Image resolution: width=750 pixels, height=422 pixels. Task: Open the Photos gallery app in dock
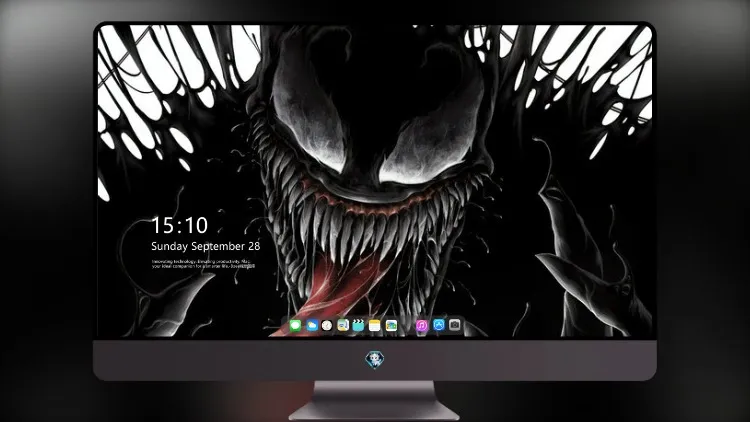(391, 326)
